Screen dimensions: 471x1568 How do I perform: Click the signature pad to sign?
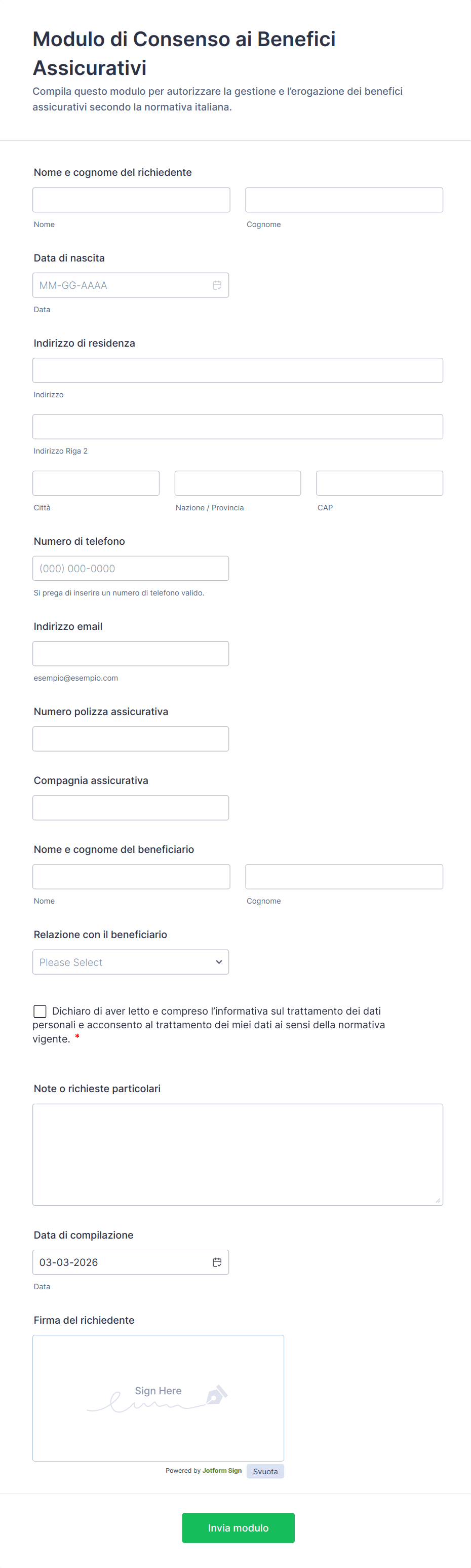158,1398
